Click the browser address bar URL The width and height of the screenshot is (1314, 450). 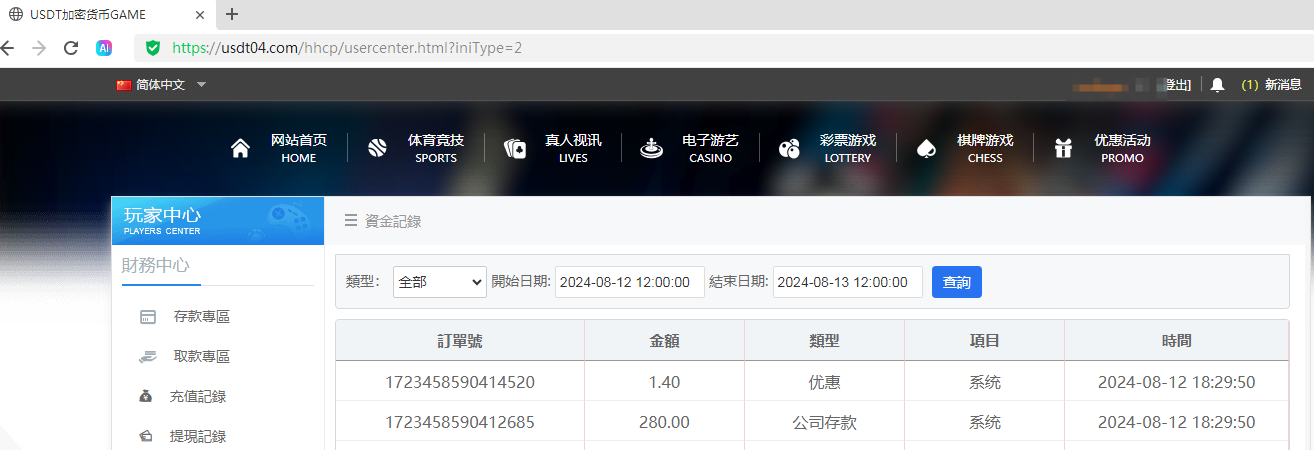point(347,47)
